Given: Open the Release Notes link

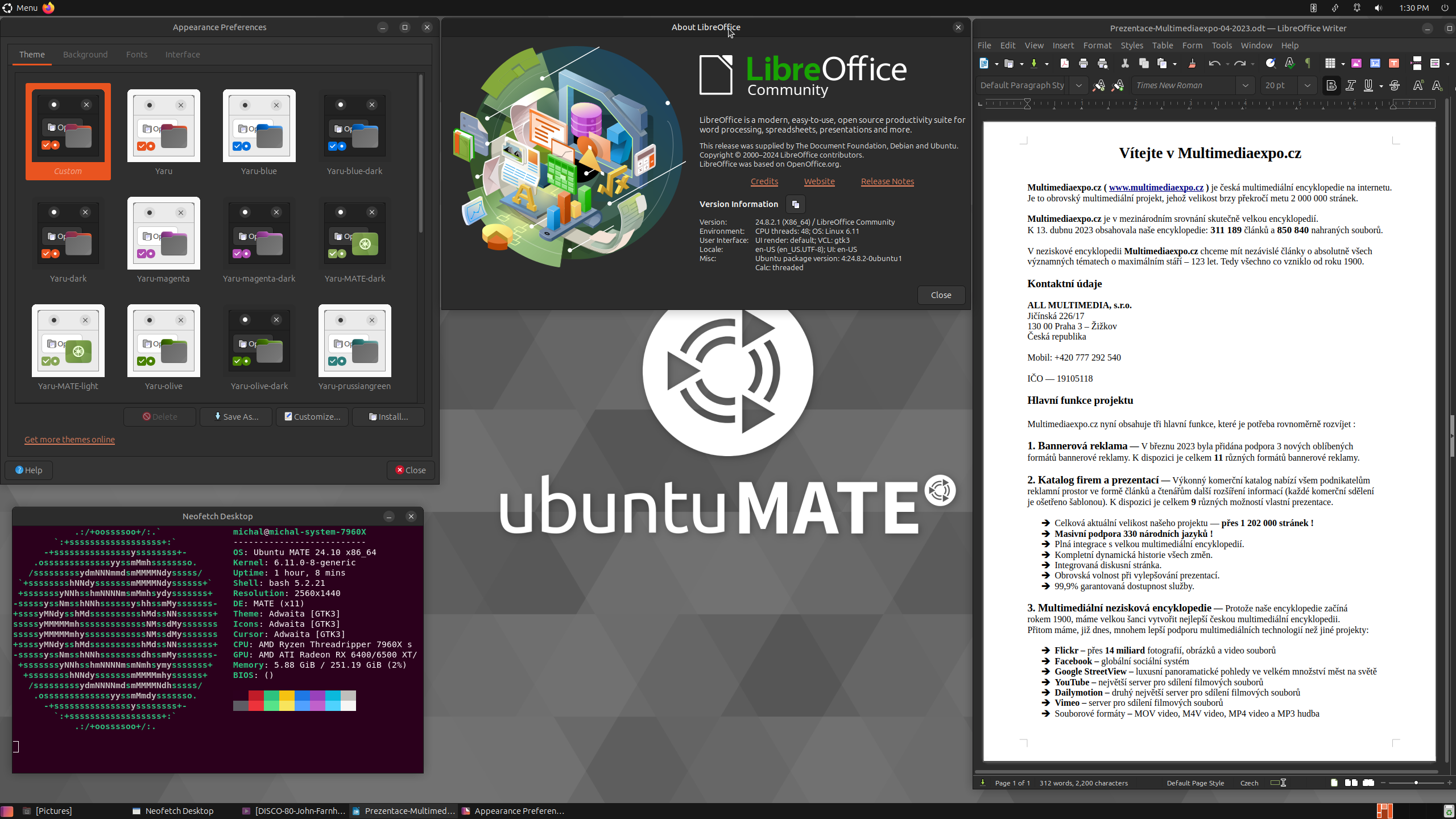Looking at the screenshot, I should click(887, 181).
